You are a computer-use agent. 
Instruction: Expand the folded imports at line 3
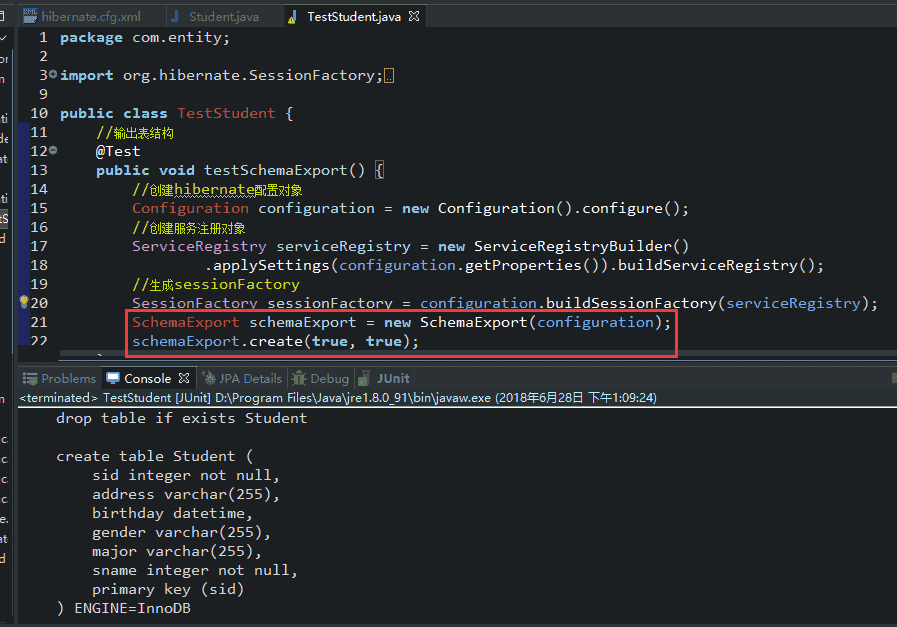tap(53, 75)
